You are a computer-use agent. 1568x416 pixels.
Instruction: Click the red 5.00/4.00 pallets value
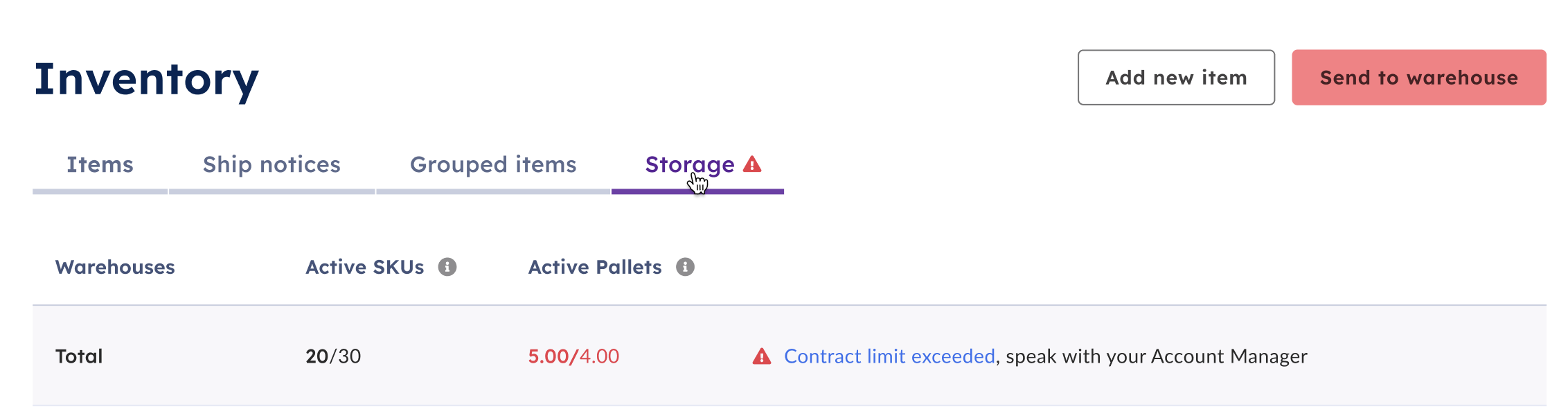[573, 356]
